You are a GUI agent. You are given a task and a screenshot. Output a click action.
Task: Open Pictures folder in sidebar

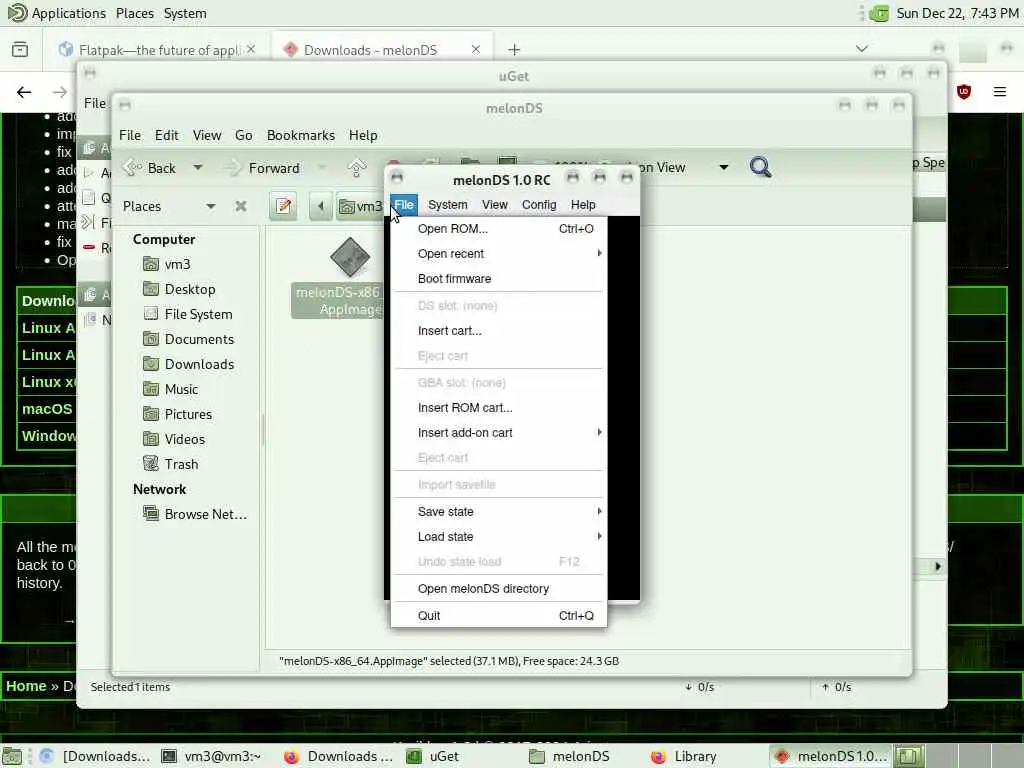tap(187, 414)
